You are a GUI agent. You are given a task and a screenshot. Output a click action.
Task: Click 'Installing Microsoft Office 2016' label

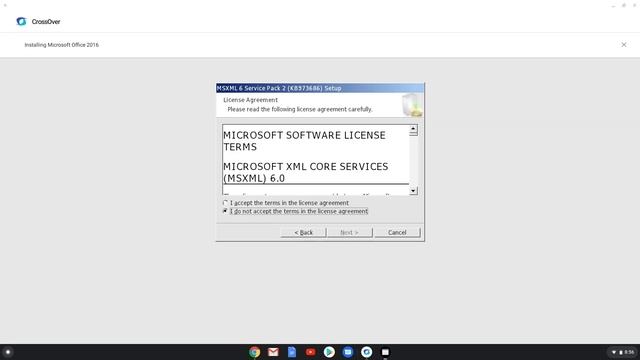(62, 45)
